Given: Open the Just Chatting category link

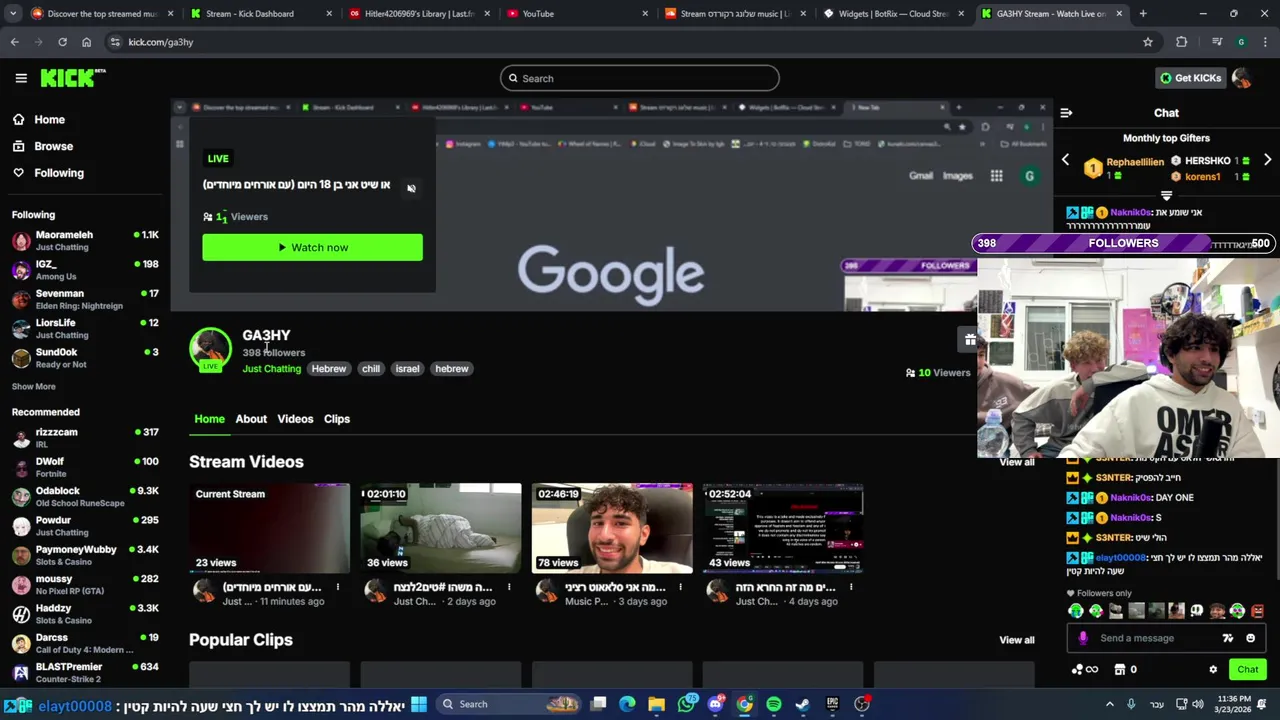Looking at the screenshot, I should (x=271, y=369).
